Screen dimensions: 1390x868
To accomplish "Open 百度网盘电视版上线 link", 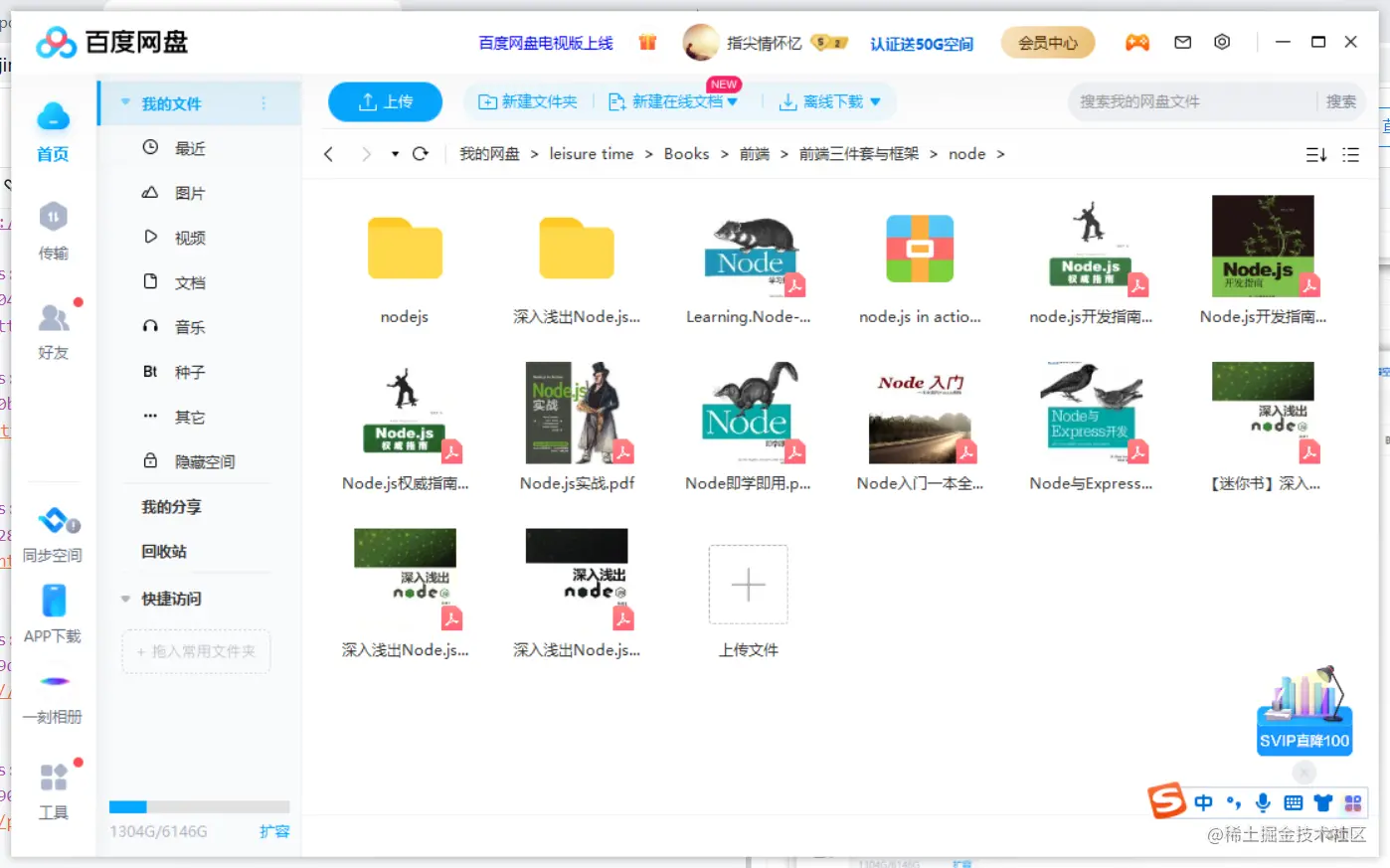I will [546, 43].
